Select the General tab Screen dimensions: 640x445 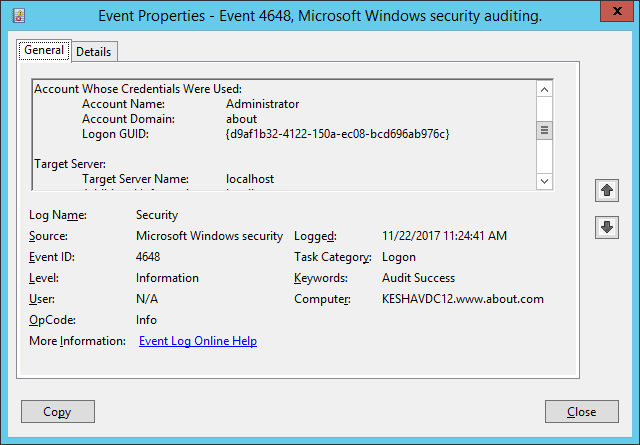click(44, 50)
